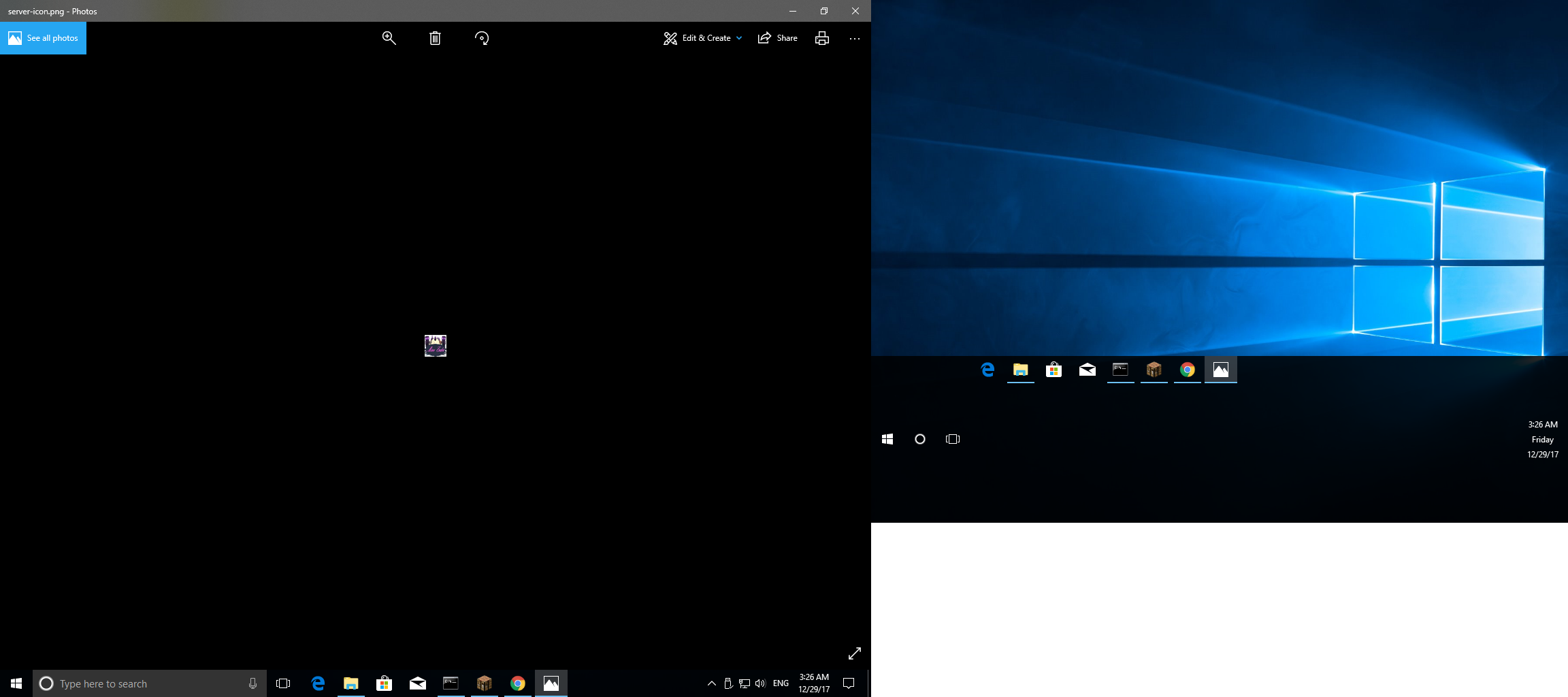This screenshot has height=697, width=1568.
Task: Go back via See all photos
Action: pos(44,38)
